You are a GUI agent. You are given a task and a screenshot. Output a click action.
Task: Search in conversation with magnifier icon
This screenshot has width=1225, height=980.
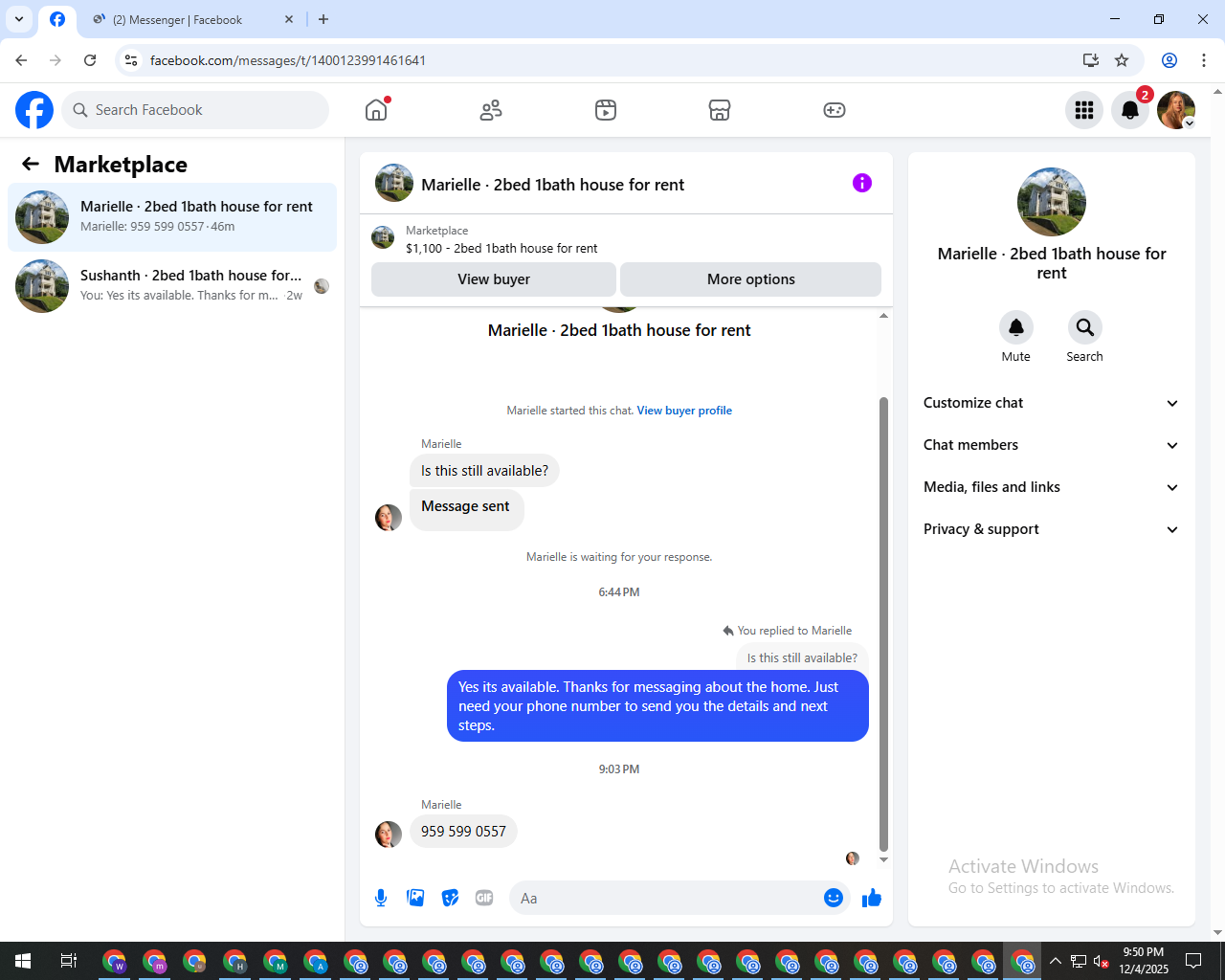point(1084,327)
